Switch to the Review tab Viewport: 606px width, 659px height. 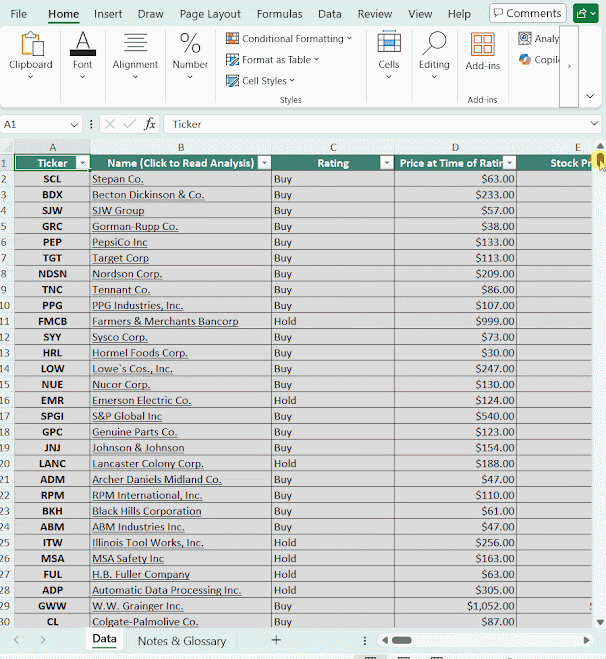[x=374, y=14]
